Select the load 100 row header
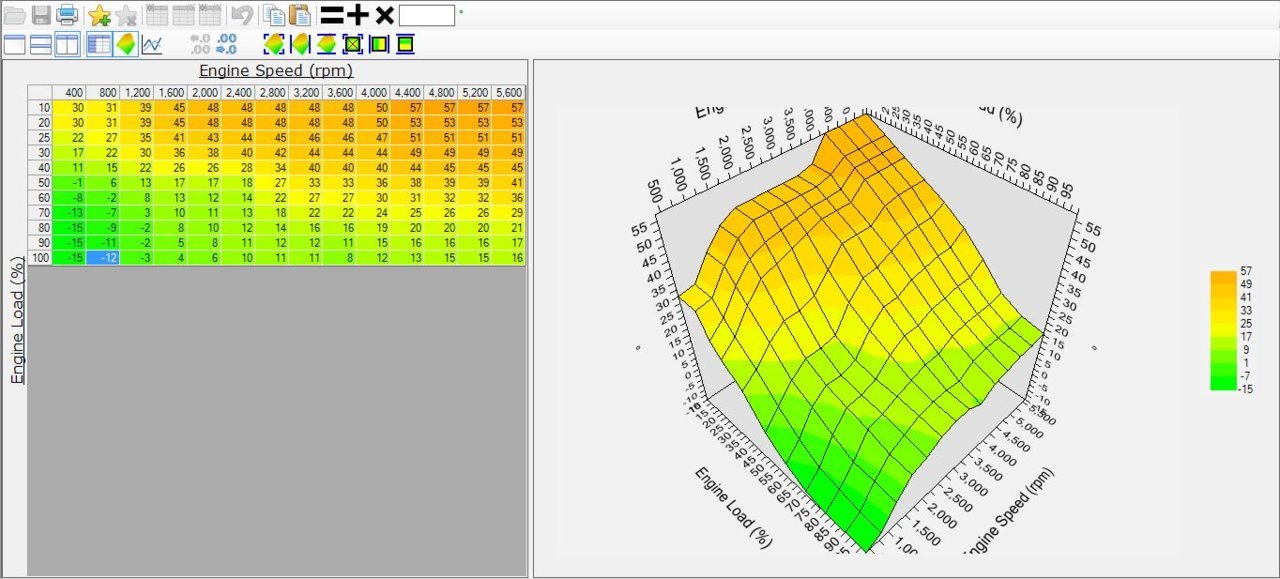 (x=40, y=257)
